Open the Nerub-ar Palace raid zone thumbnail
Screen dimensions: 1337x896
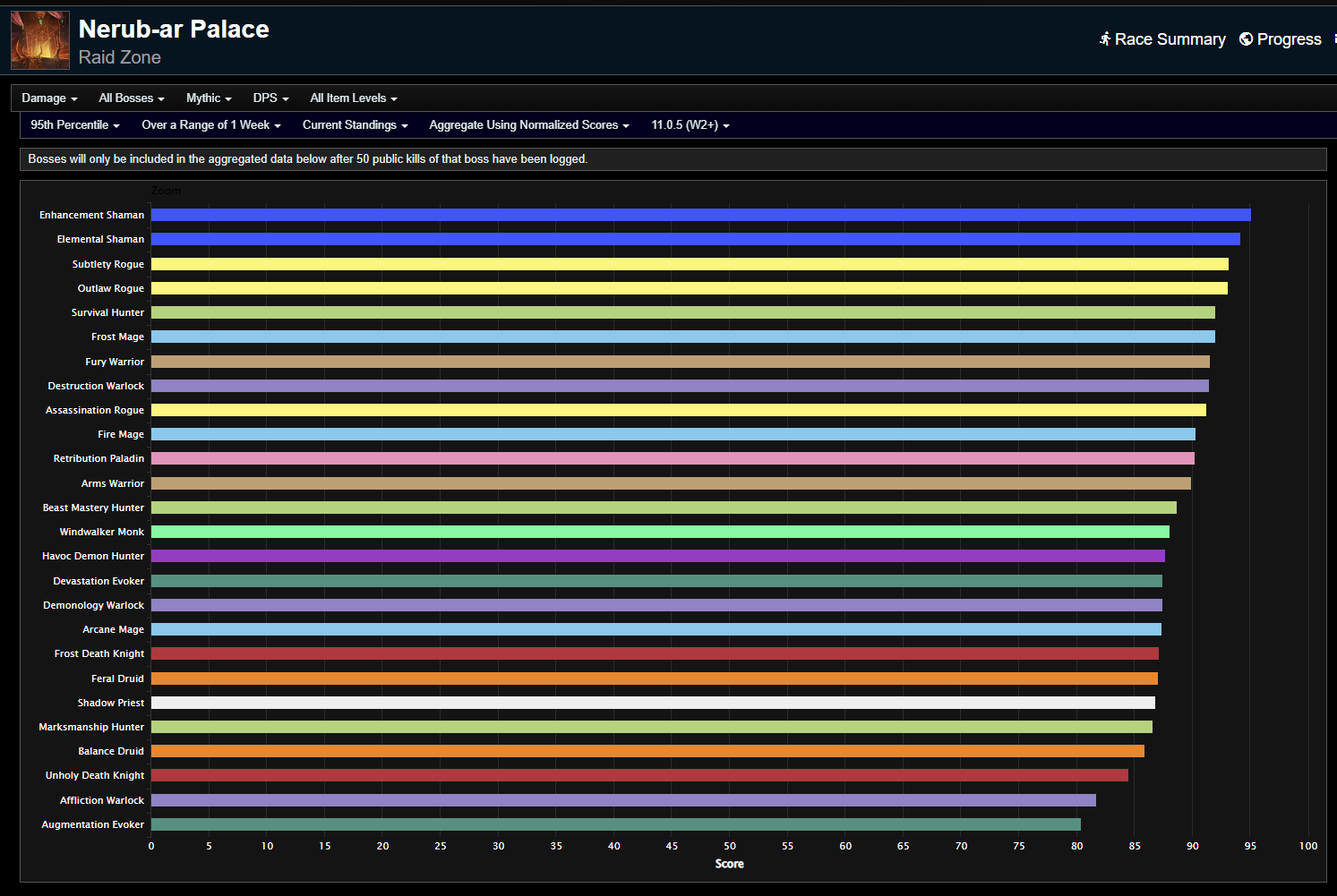pyautogui.click(x=39, y=39)
